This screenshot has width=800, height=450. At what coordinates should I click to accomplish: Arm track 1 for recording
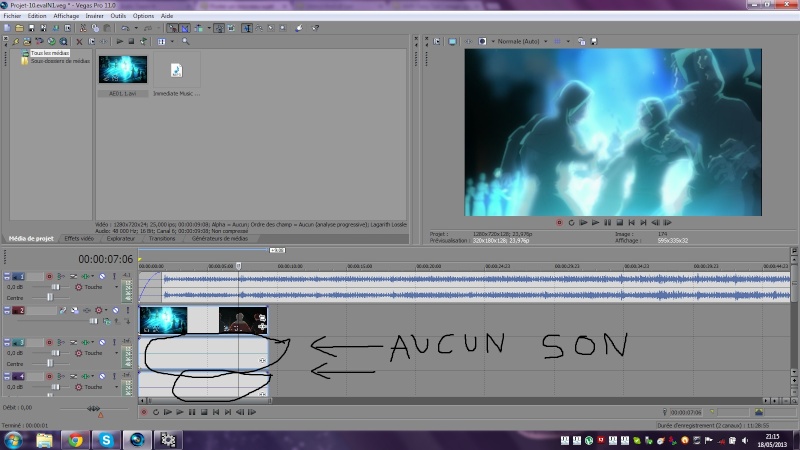coord(49,277)
